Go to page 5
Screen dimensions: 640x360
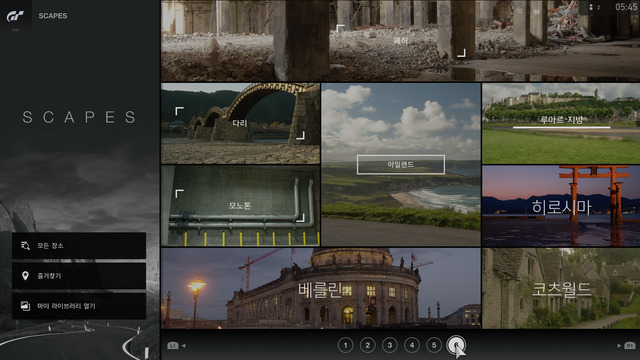(x=434, y=345)
